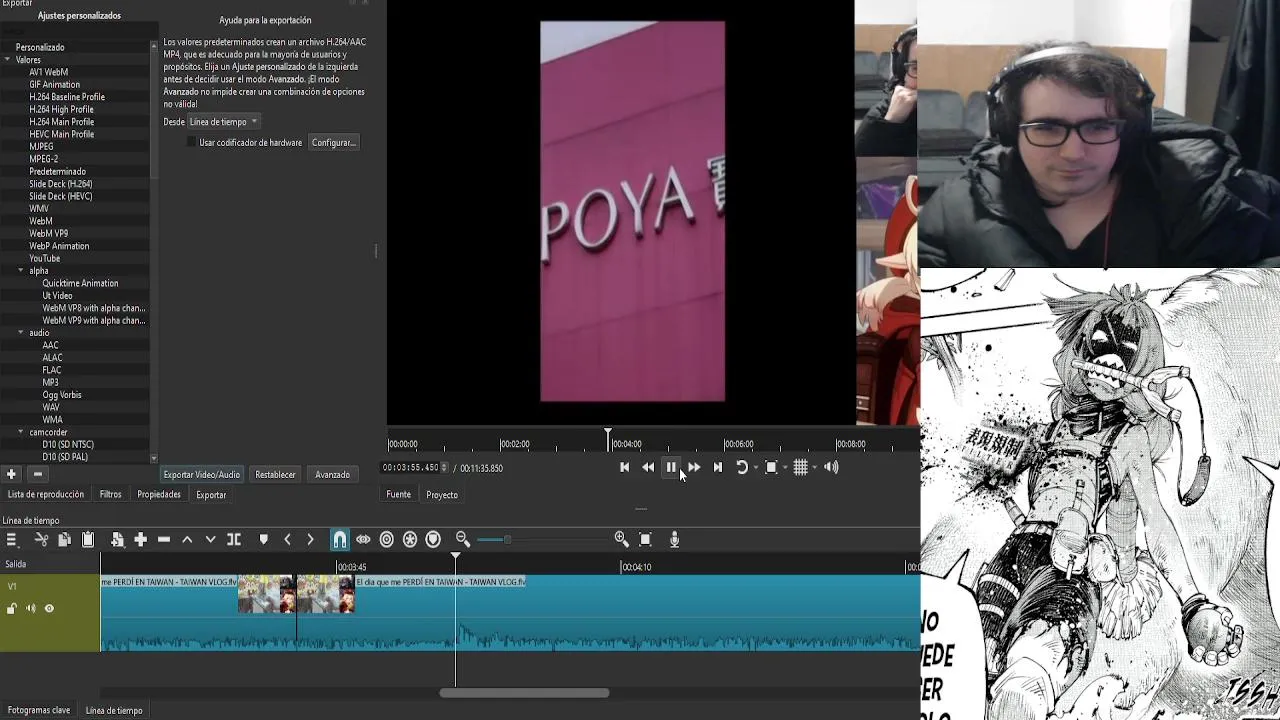The height and width of the screenshot is (720, 1280).
Task: Click the fast forward playback button
Action: tap(694, 467)
